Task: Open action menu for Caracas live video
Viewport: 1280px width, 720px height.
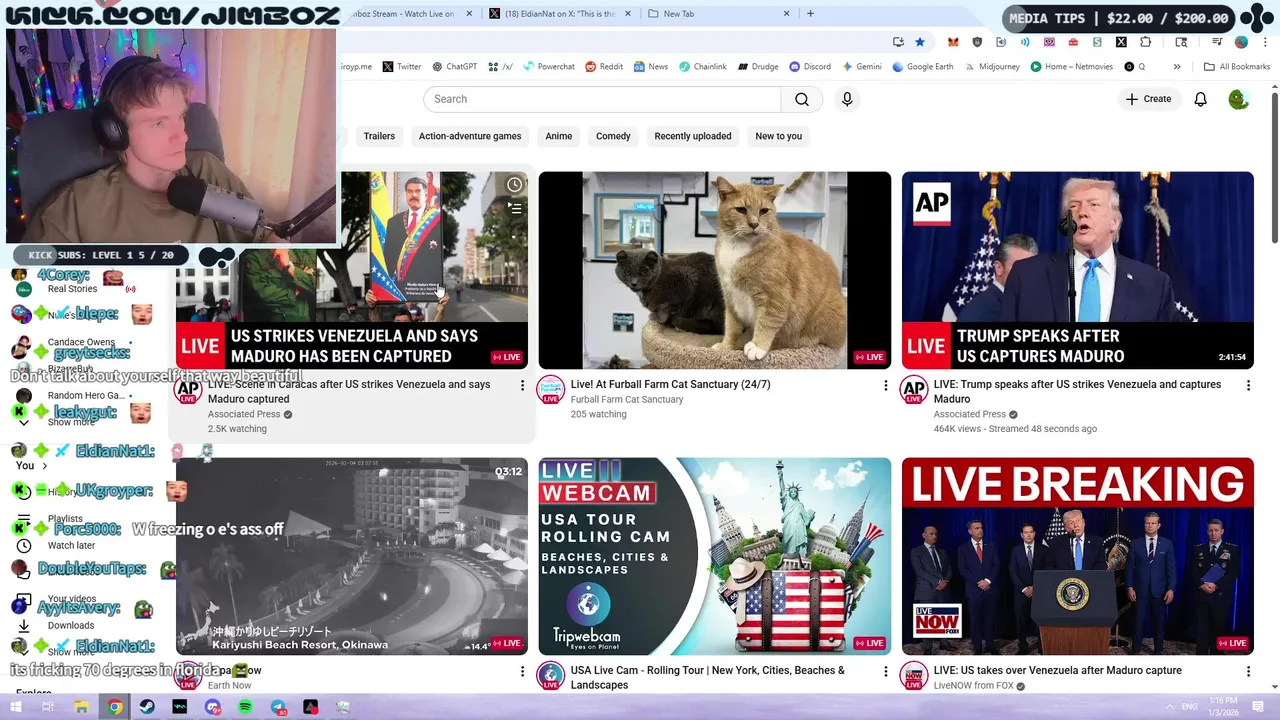Action: 522,385
